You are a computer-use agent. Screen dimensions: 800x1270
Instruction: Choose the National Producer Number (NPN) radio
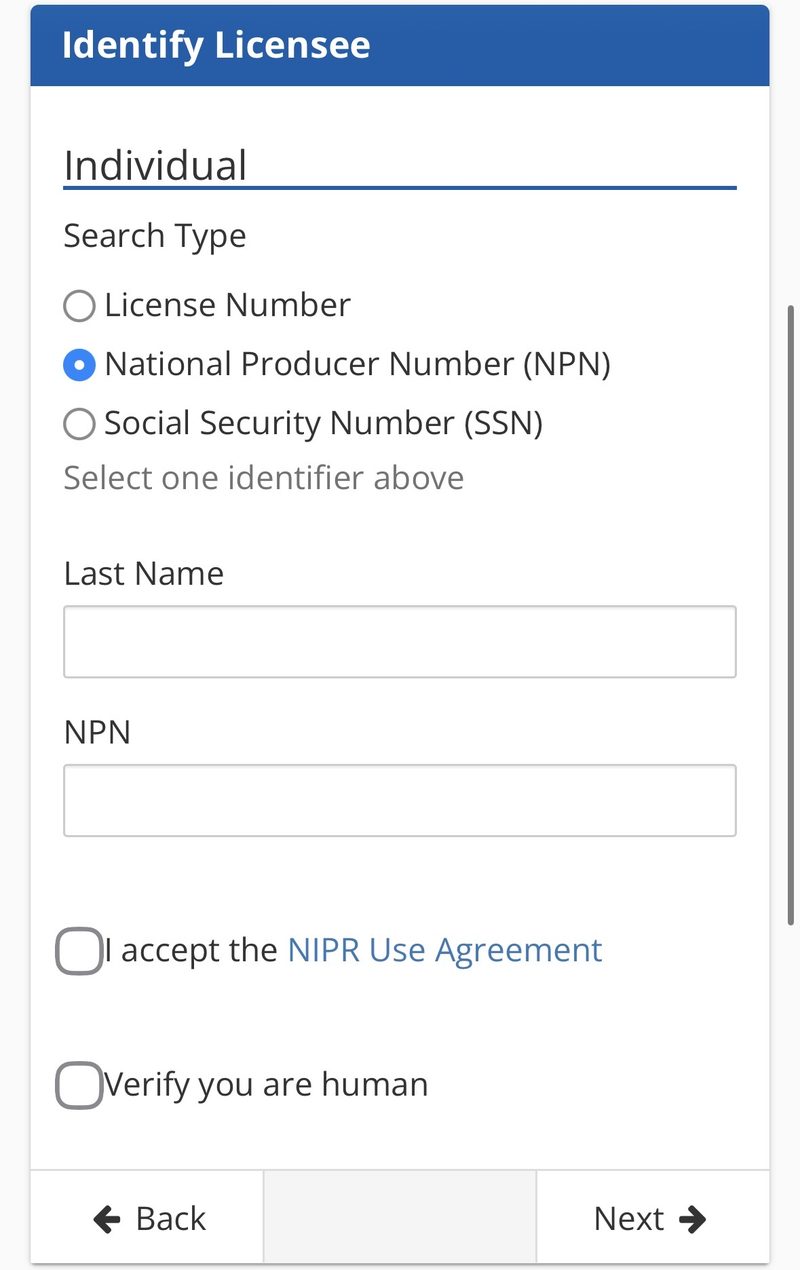(x=79, y=364)
